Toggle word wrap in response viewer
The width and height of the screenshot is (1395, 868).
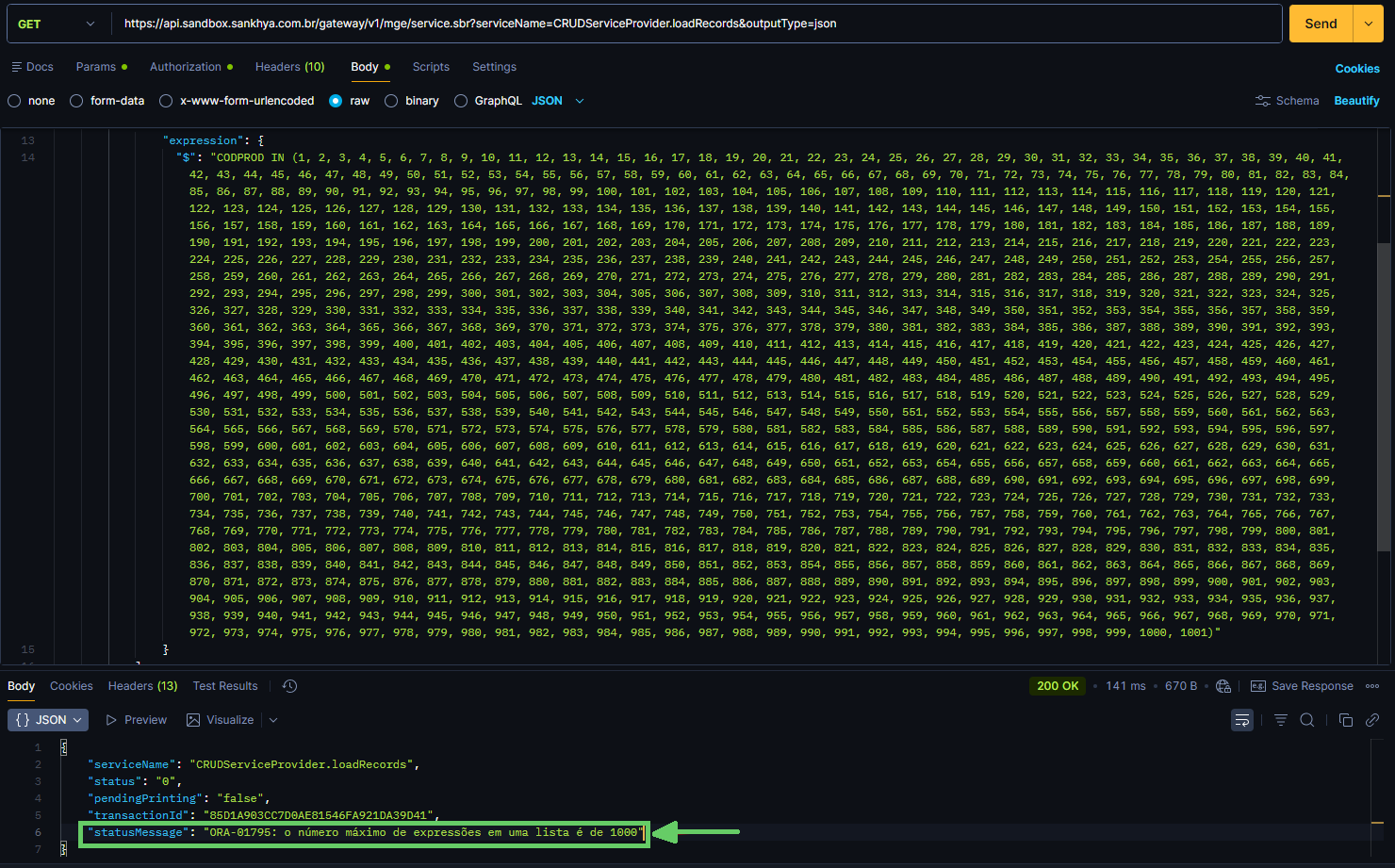click(1242, 720)
